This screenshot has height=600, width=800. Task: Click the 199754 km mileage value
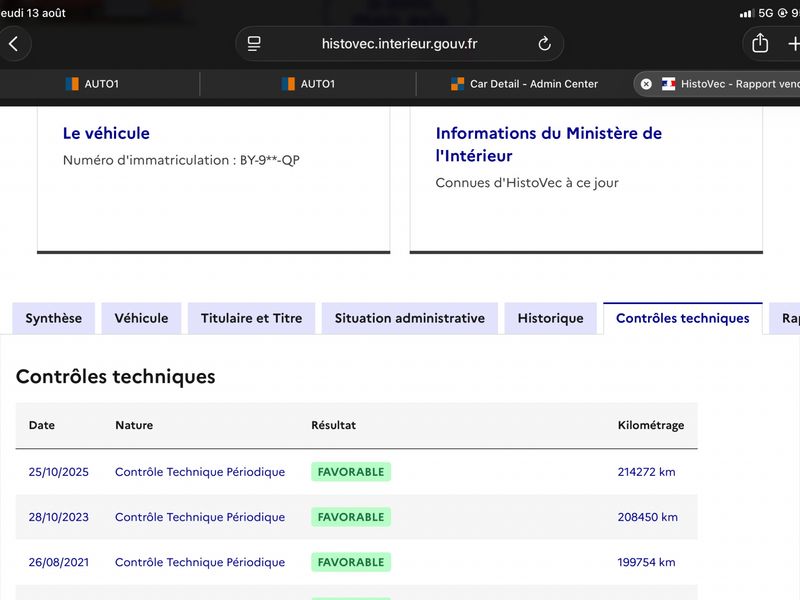tap(646, 562)
